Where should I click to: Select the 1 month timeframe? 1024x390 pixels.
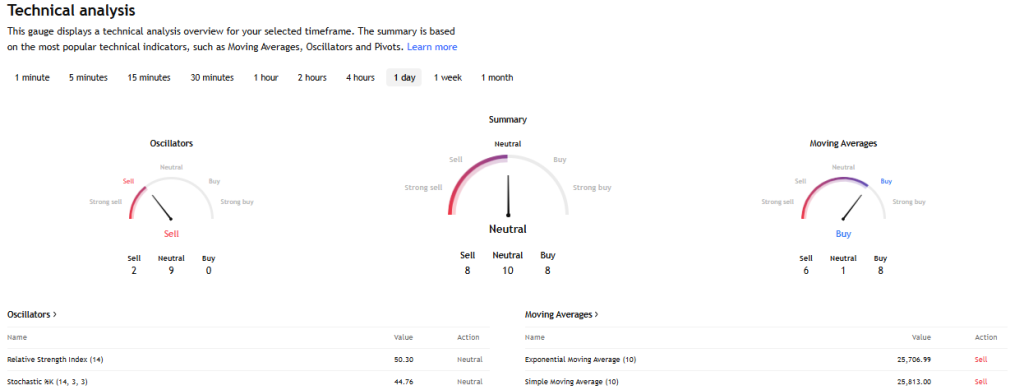coord(497,78)
